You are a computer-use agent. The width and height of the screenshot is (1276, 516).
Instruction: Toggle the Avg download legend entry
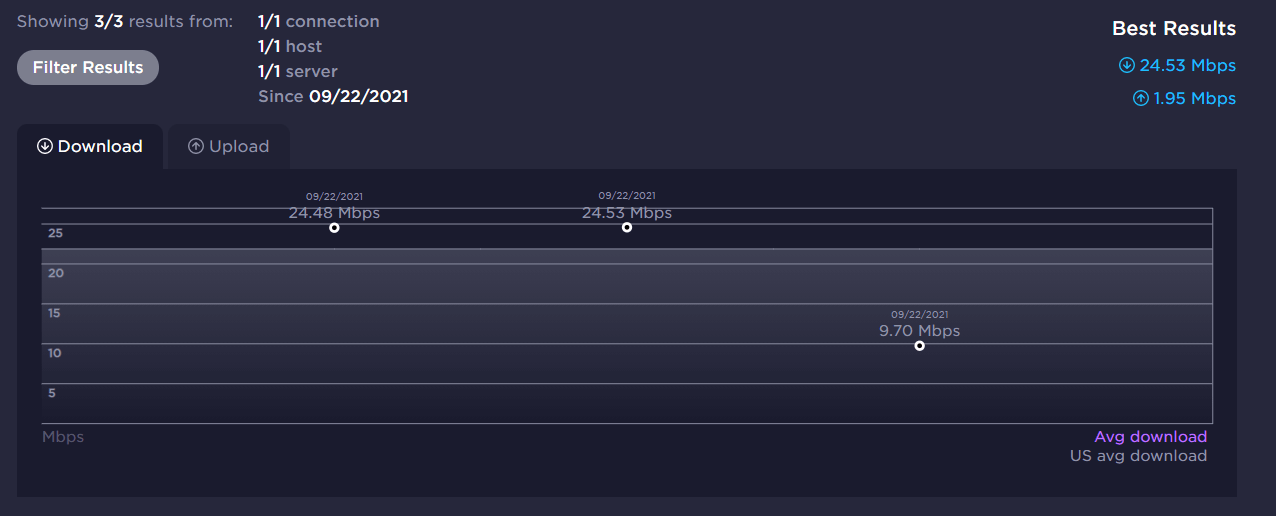pyautogui.click(x=1150, y=436)
